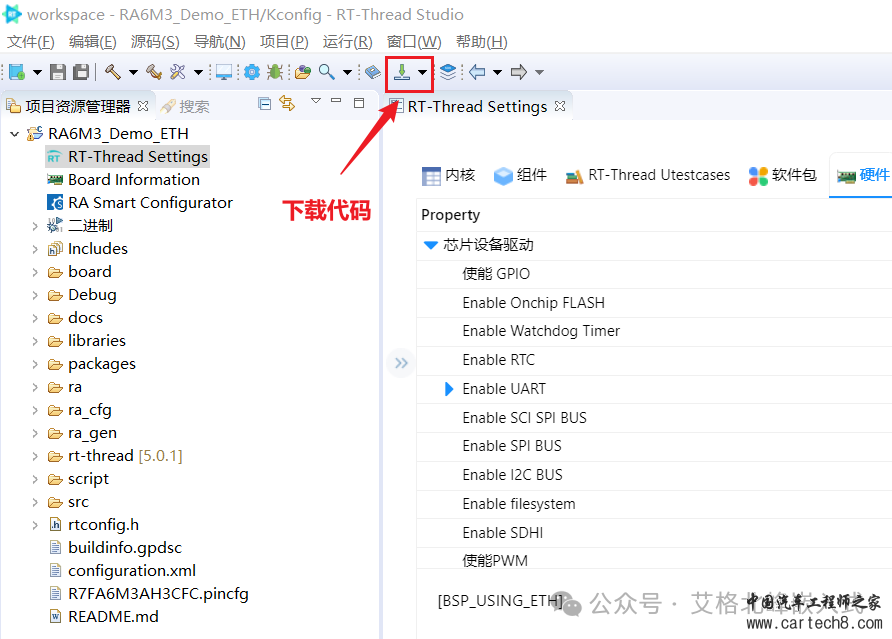Click the Save All icon
The height and width of the screenshot is (639, 892).
pos(81,72)
